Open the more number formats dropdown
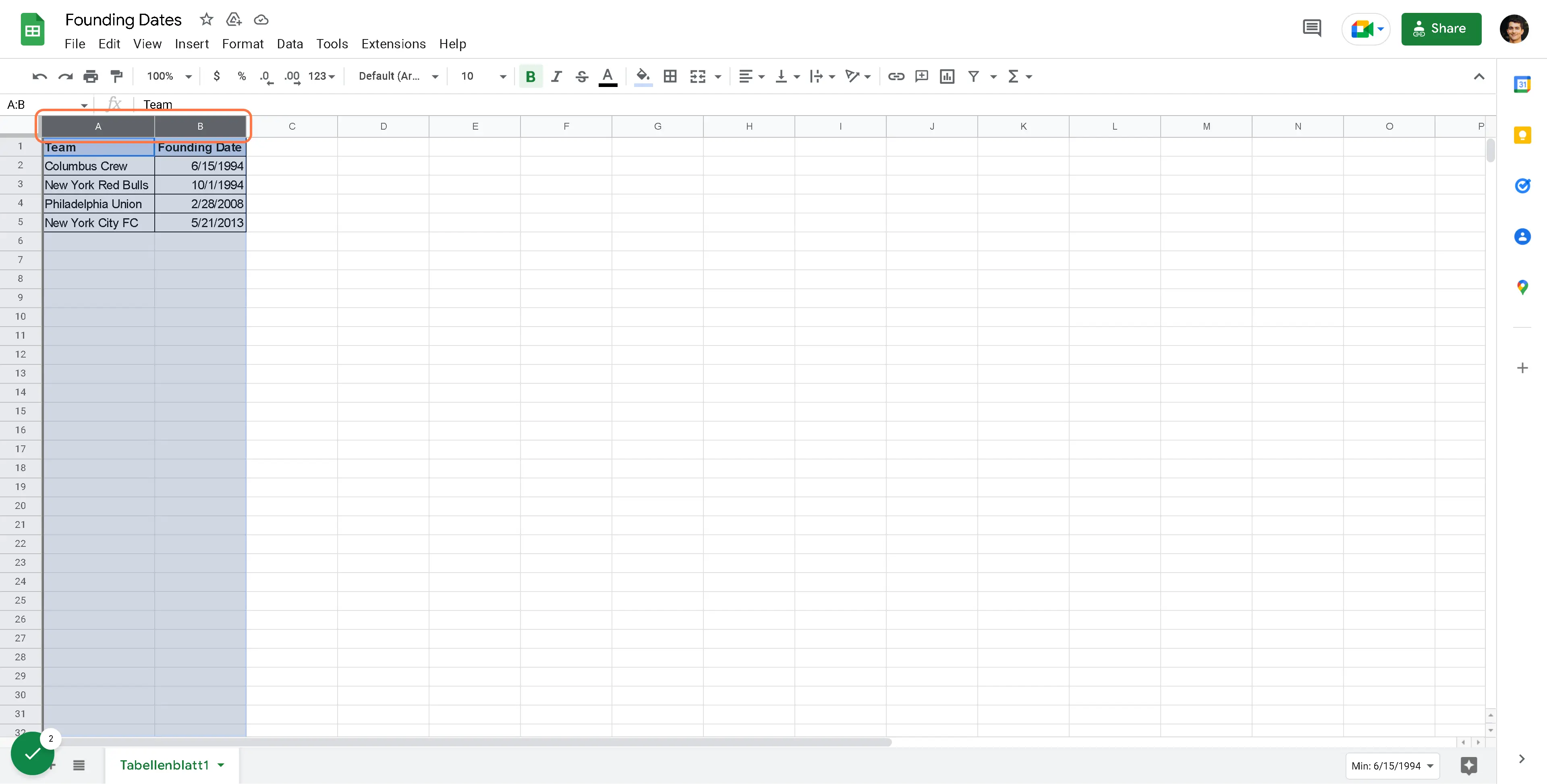The width and height of the screenshot is (1547, 784). pyautogui.click(x=321, y=76)
